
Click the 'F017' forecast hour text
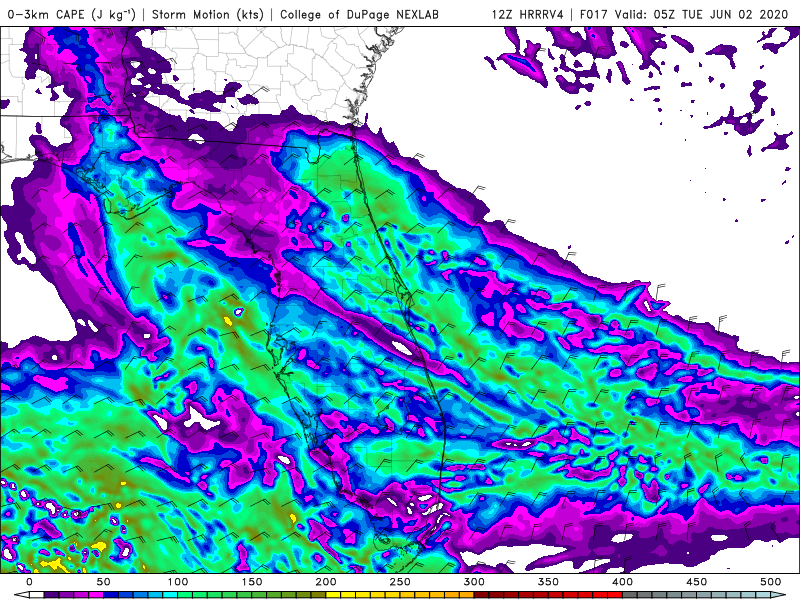595,14
